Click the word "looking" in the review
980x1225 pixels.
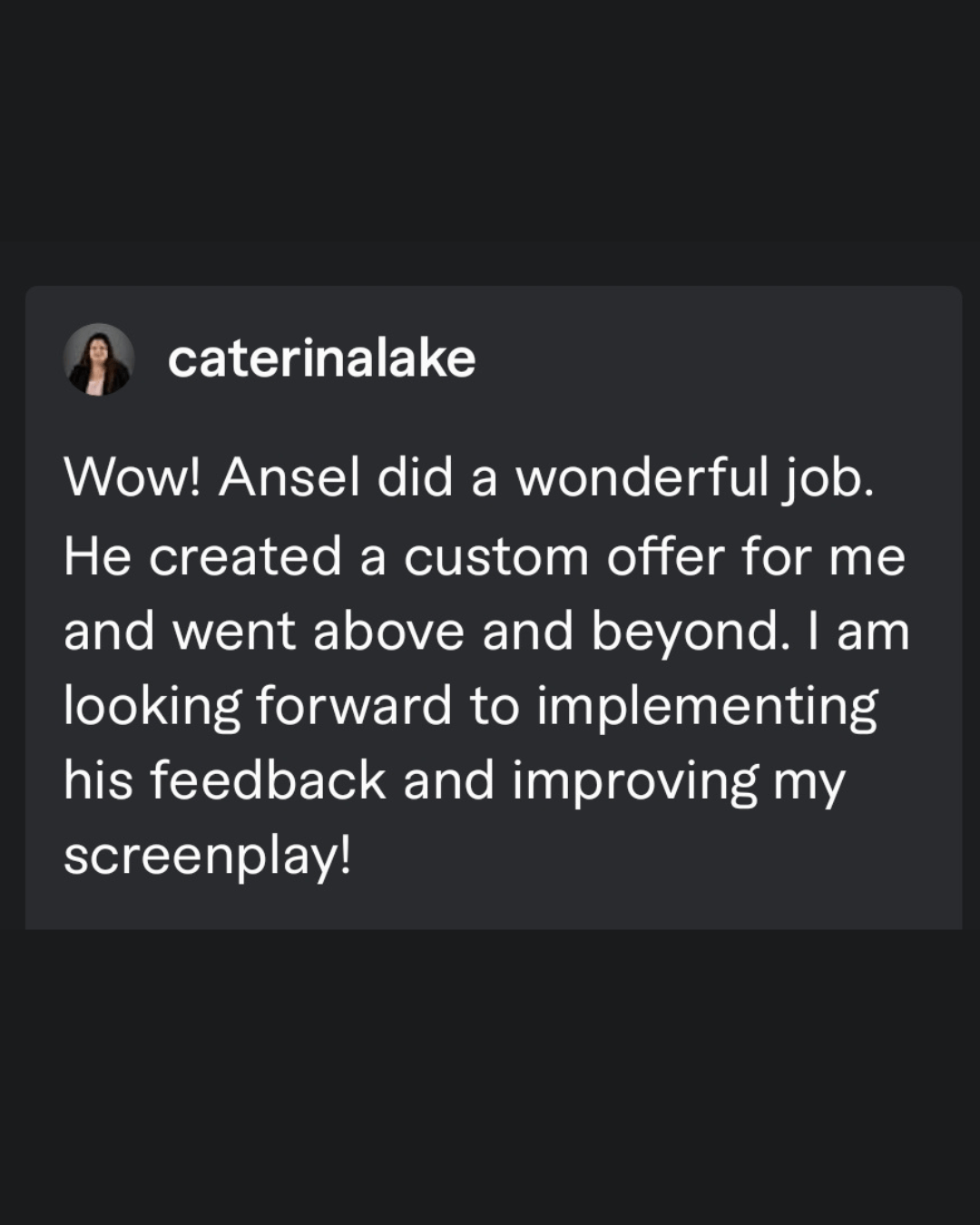[x=152, y=707]
